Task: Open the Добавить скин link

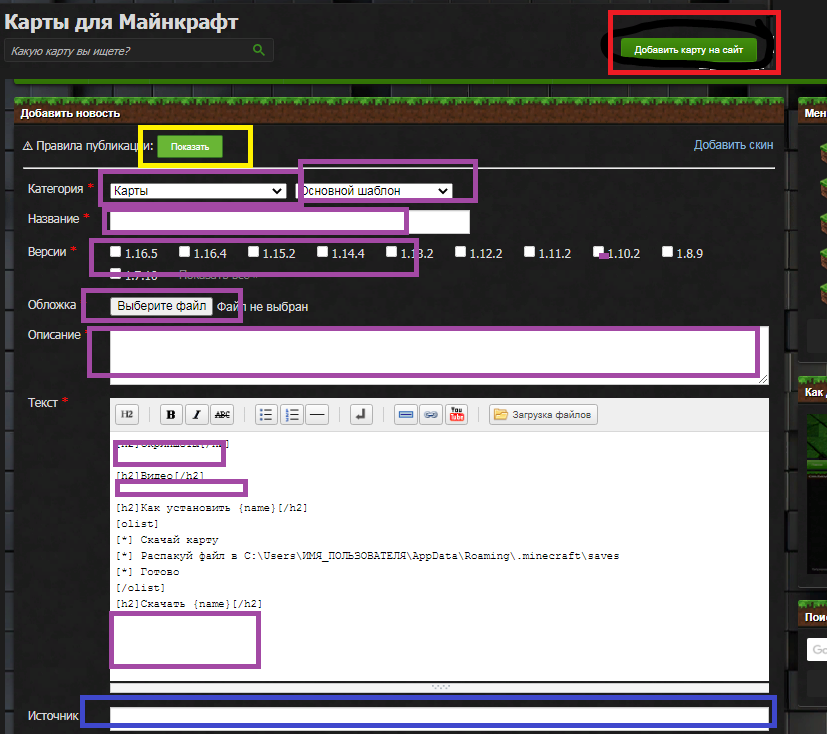Action: (x=733, y=145)
